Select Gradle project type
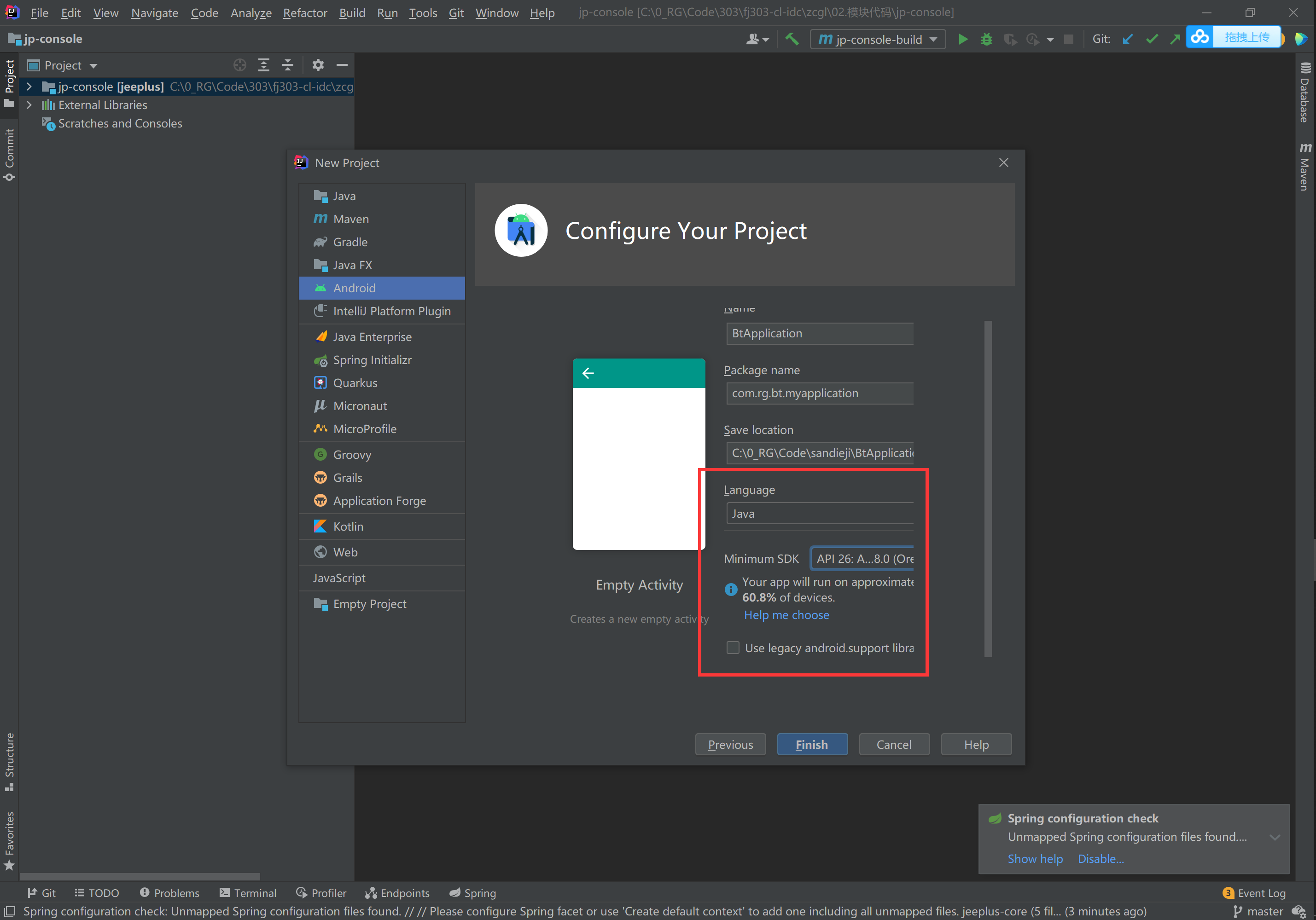The image size is (1316, 920). point(382,243)
